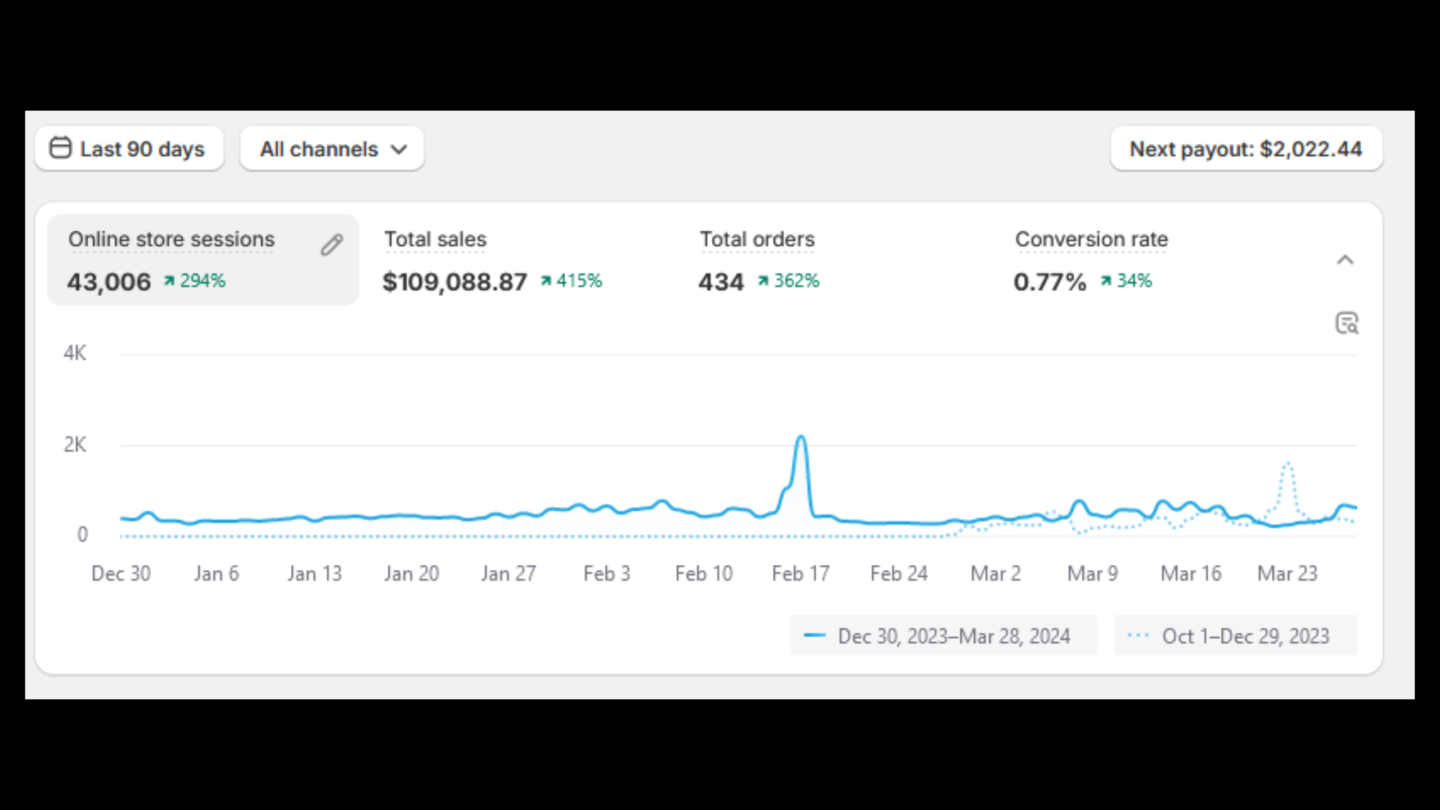Screen dimensions: 1440x810
Task: Click the 415% total sales trend indicator
Action: pos(571,281)
